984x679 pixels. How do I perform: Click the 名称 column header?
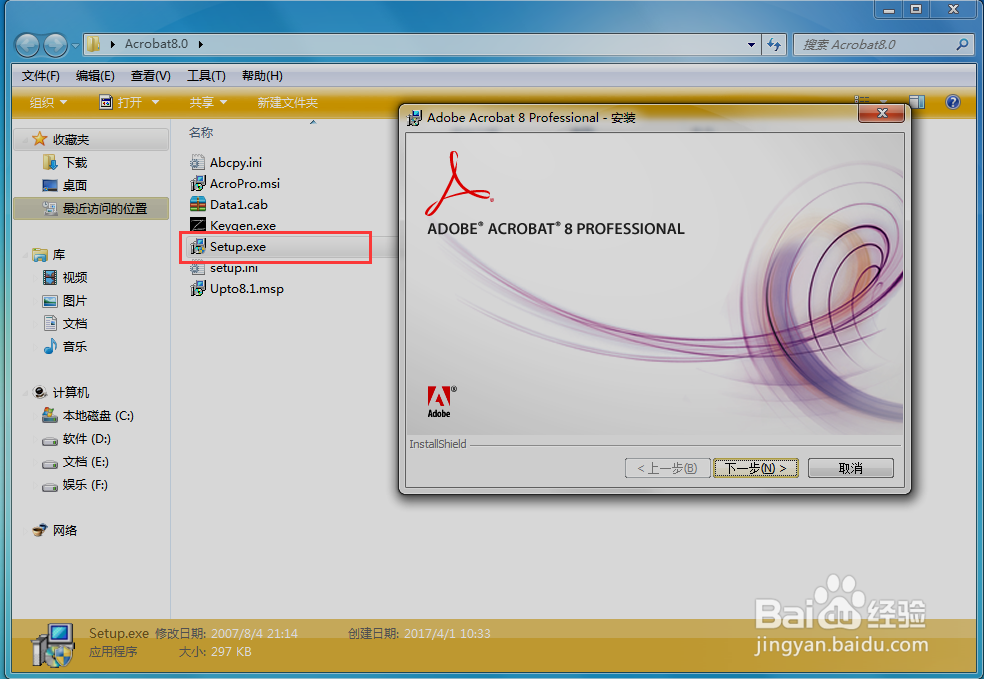[x=201, y=132]
